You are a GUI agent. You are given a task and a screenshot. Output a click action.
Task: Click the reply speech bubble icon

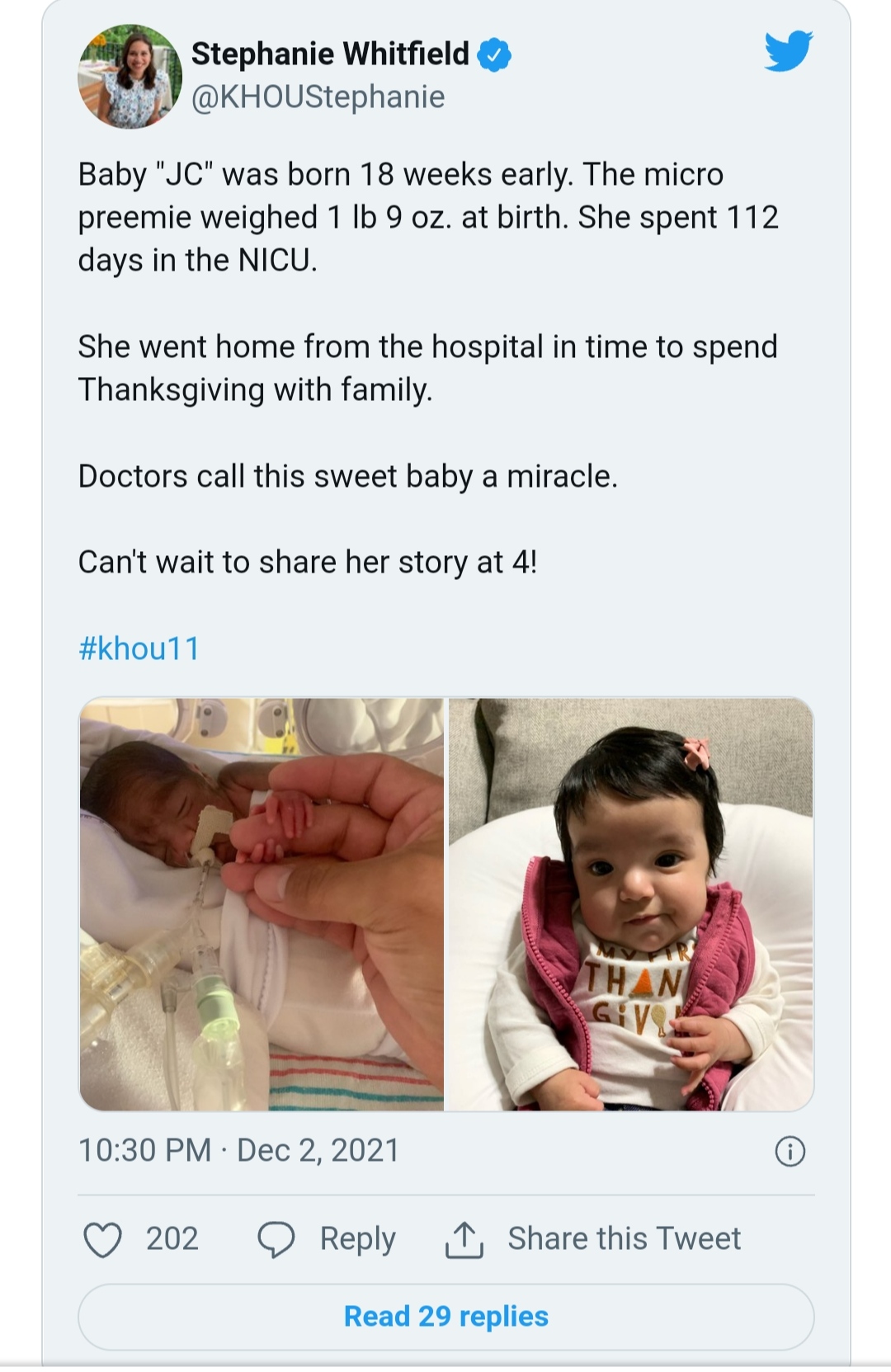[x=276, y=1240]
